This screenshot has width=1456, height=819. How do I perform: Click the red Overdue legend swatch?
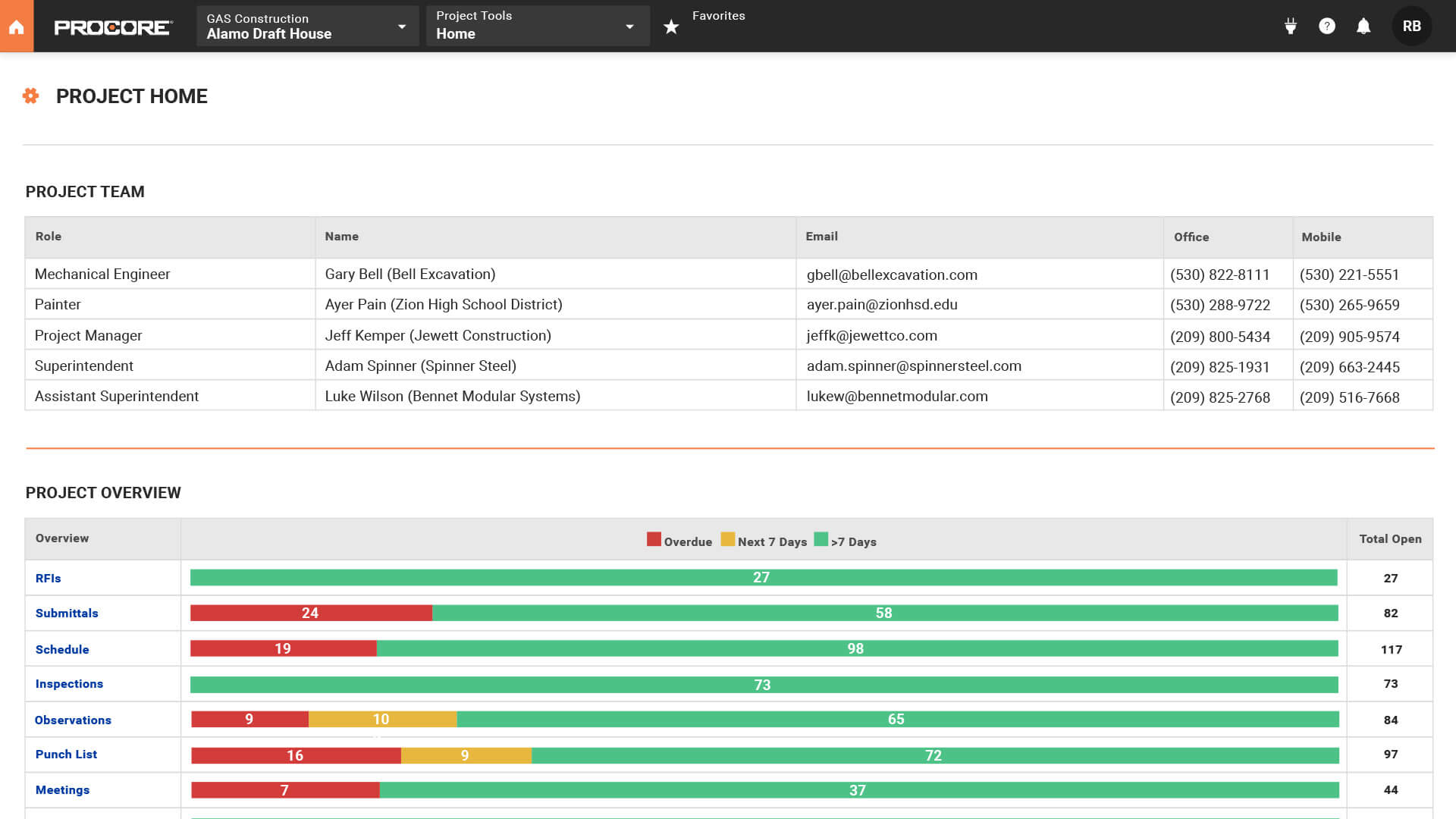653,539
